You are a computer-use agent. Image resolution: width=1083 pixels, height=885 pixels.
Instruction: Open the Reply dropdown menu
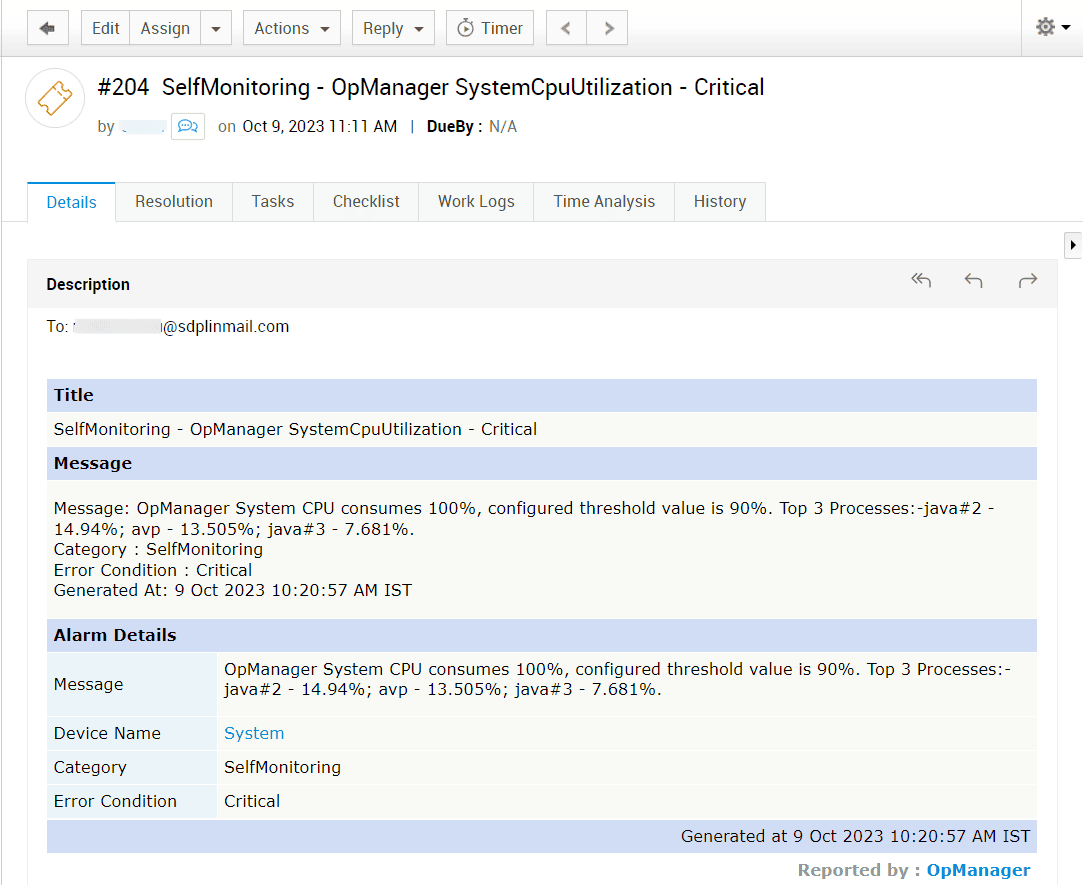[x=393, y=28]
